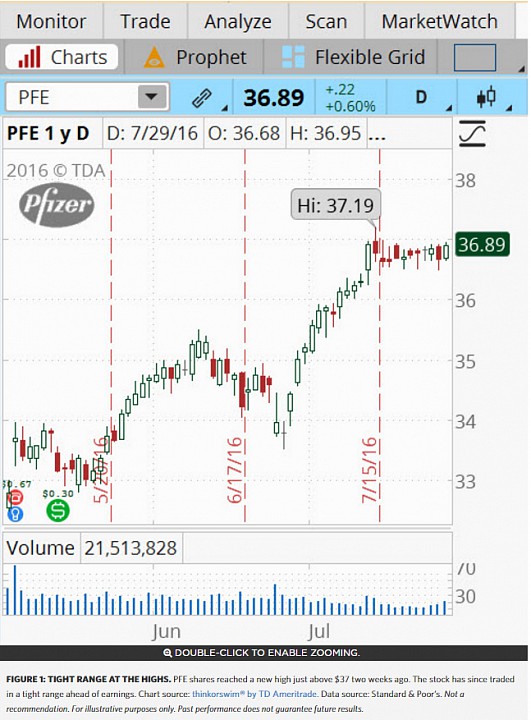Open the Prophet sub-tab
This screenshot has height=720, width=531.
click(x=194, y=57)
